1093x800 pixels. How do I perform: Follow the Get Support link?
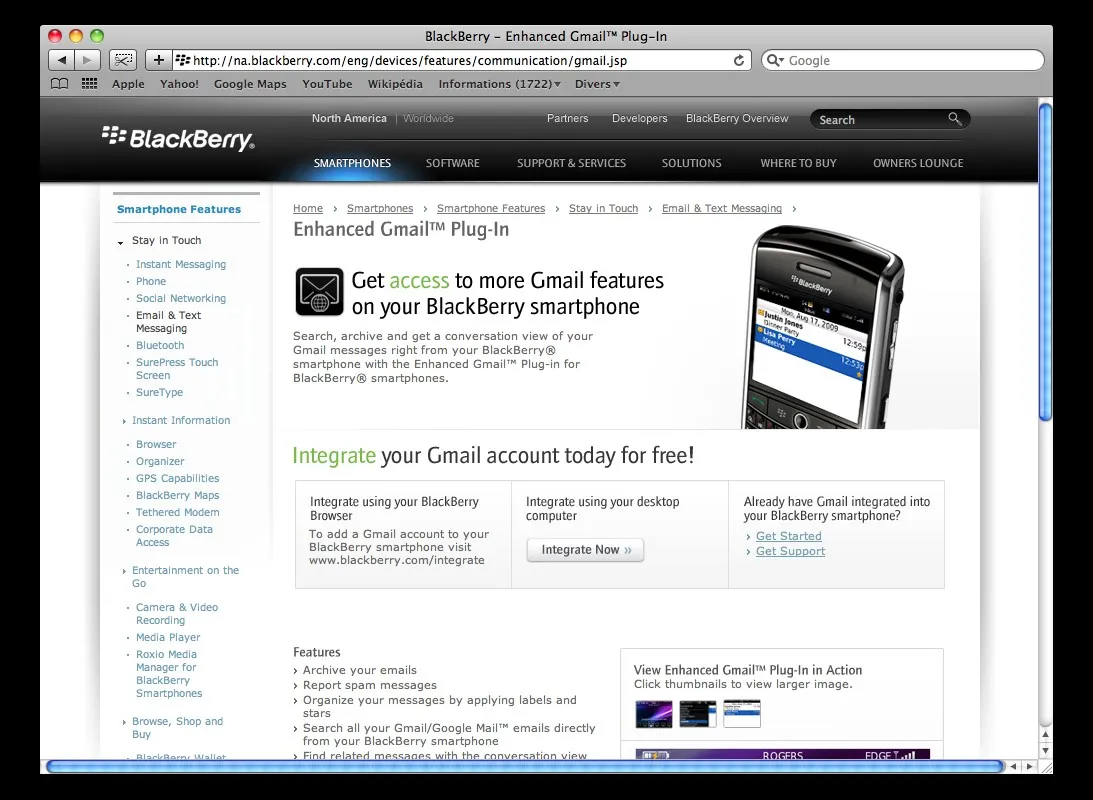point(790,551)
